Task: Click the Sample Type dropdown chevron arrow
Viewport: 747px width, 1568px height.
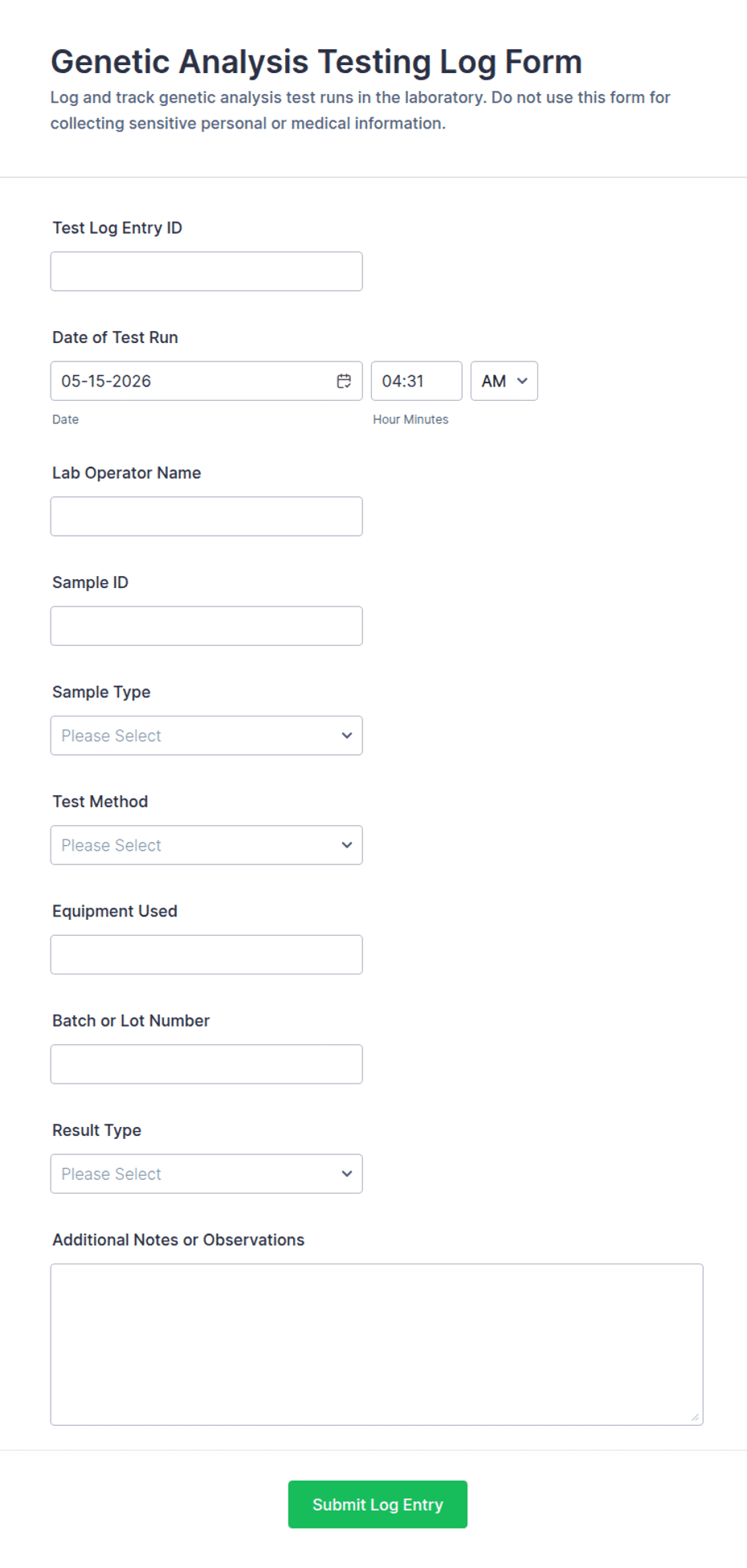Action: (x=347, y=736)
